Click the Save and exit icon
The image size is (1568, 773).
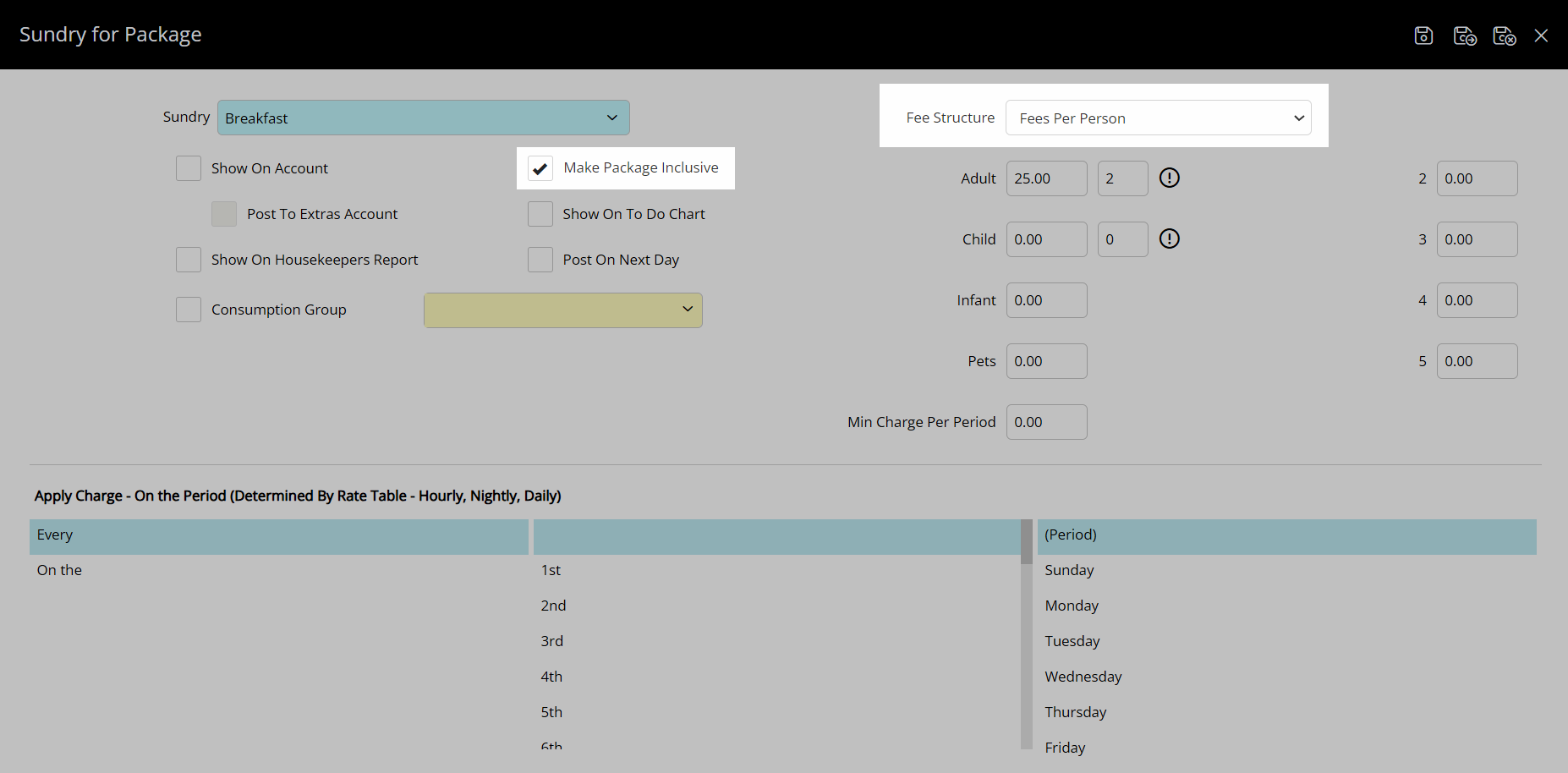click(x=1504, y=36)
